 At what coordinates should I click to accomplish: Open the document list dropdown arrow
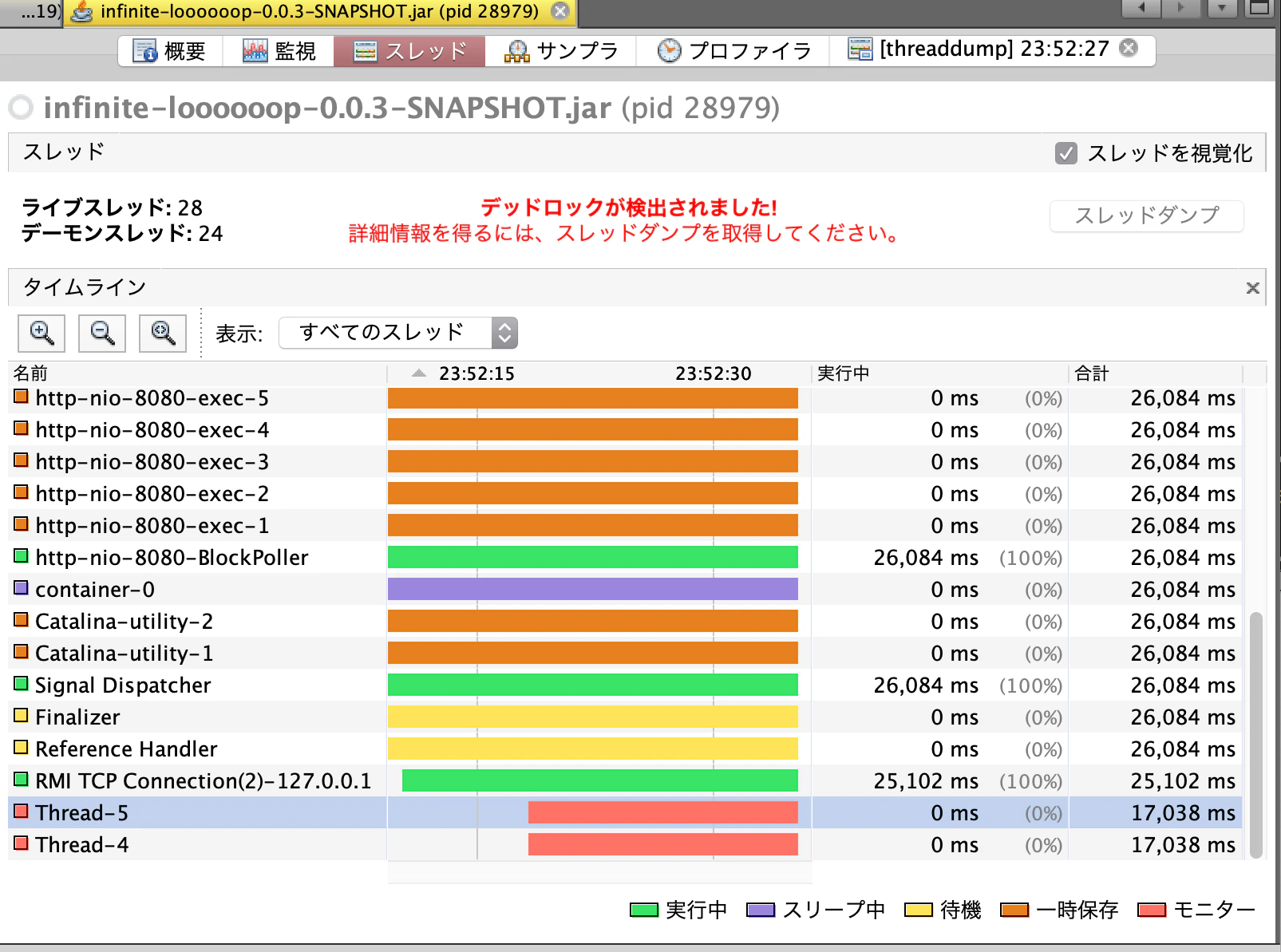click(1222, 8)
